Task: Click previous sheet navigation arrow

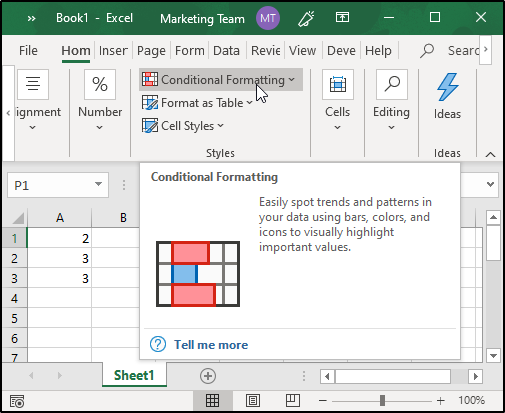Action: click(x=31, y=376)
